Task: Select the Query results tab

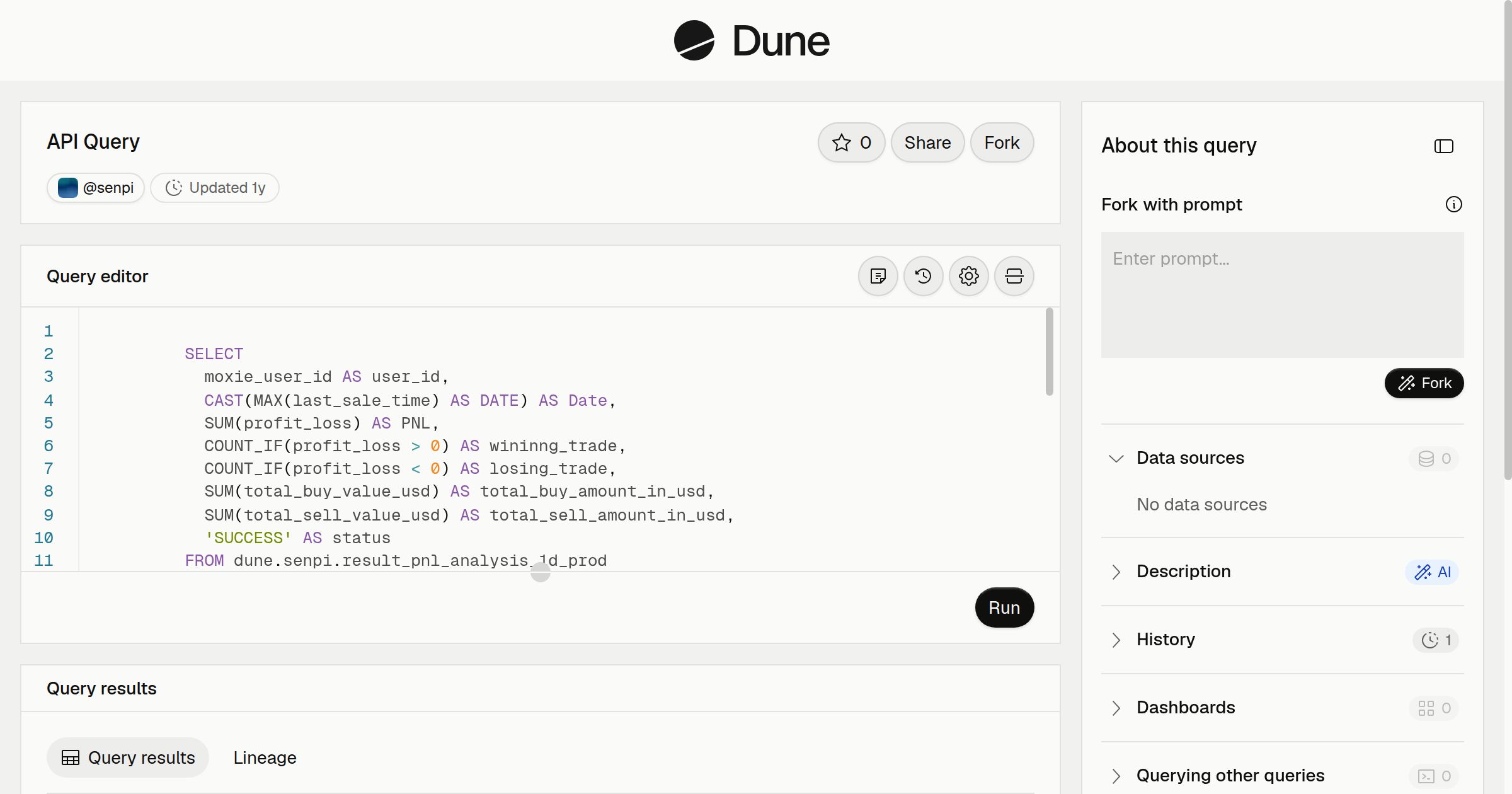Action: [128, 757]
